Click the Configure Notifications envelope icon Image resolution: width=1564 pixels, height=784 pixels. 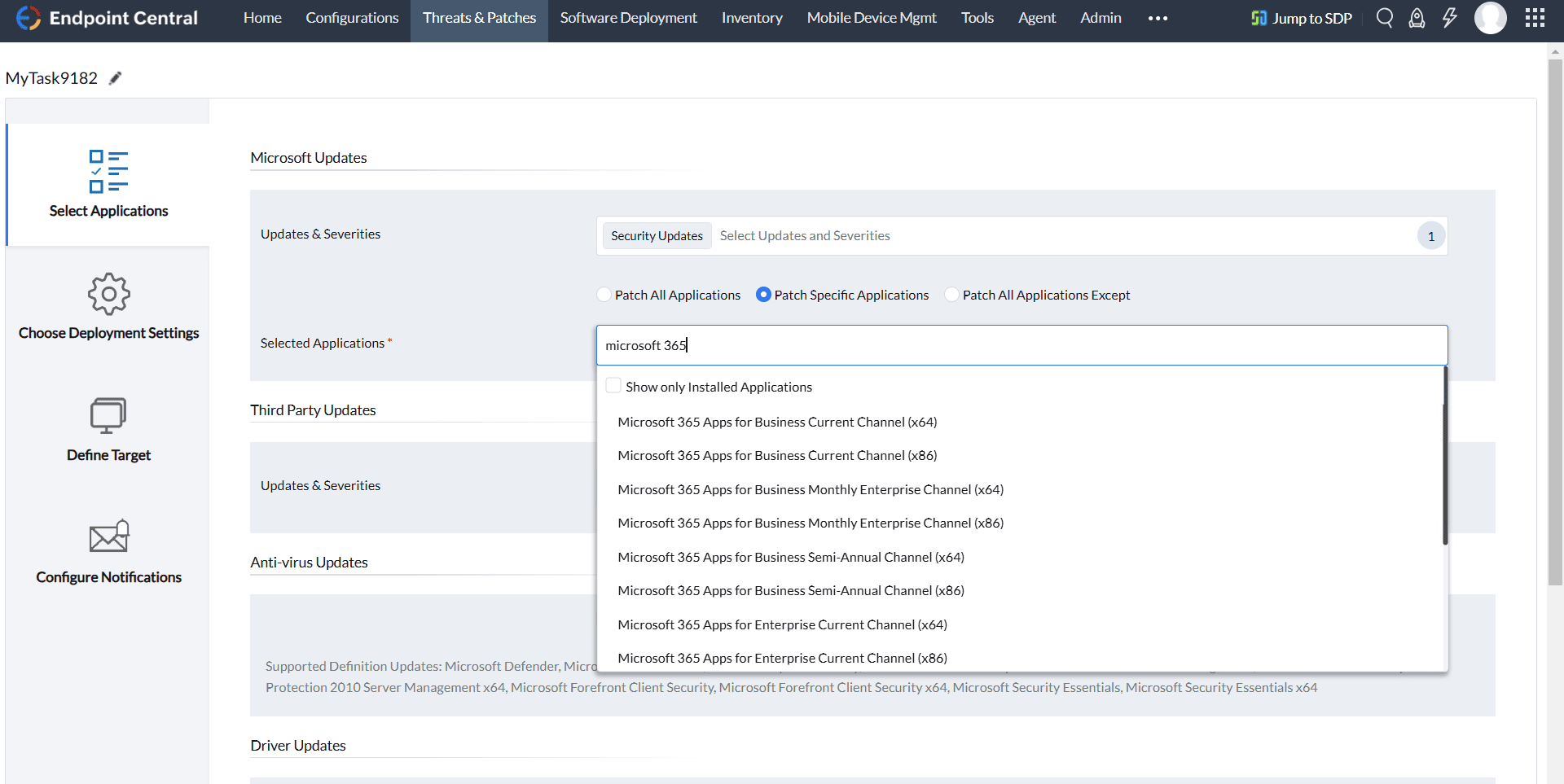[x=109, y=536]
